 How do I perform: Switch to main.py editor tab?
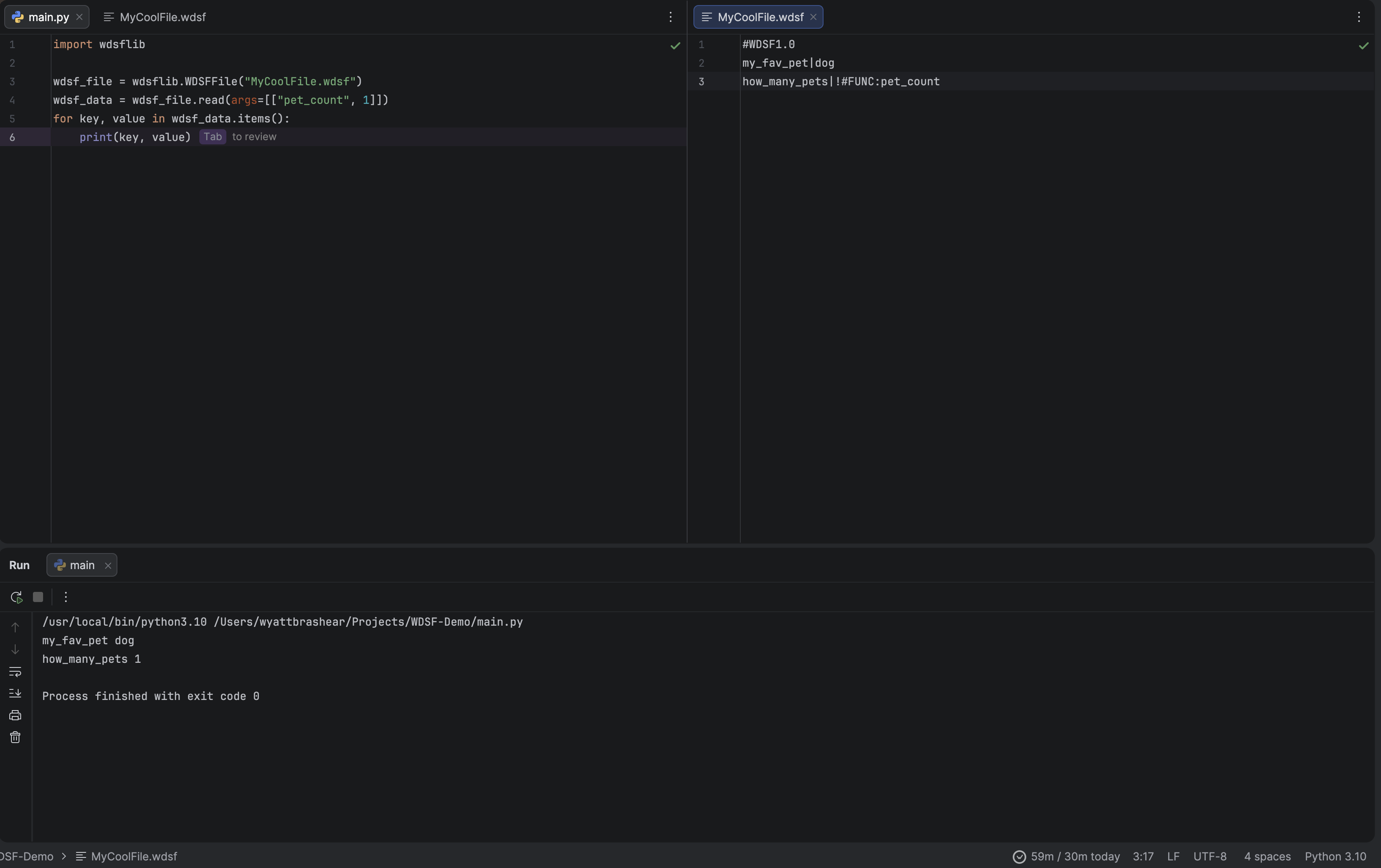(47, 17)
